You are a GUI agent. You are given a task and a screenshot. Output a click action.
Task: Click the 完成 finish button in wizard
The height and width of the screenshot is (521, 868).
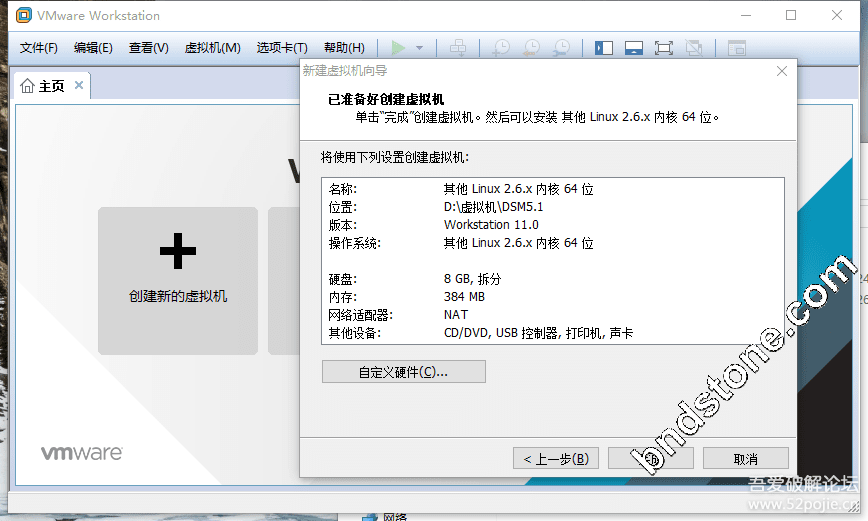(650, 458)
